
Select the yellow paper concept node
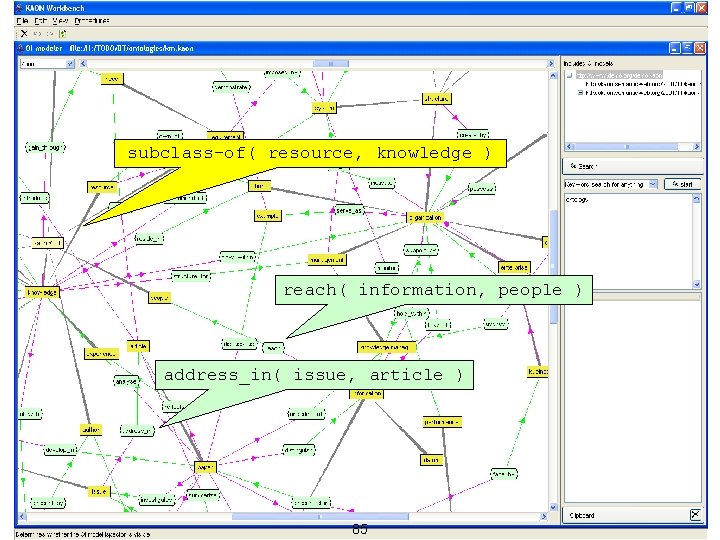pos(205,467)
